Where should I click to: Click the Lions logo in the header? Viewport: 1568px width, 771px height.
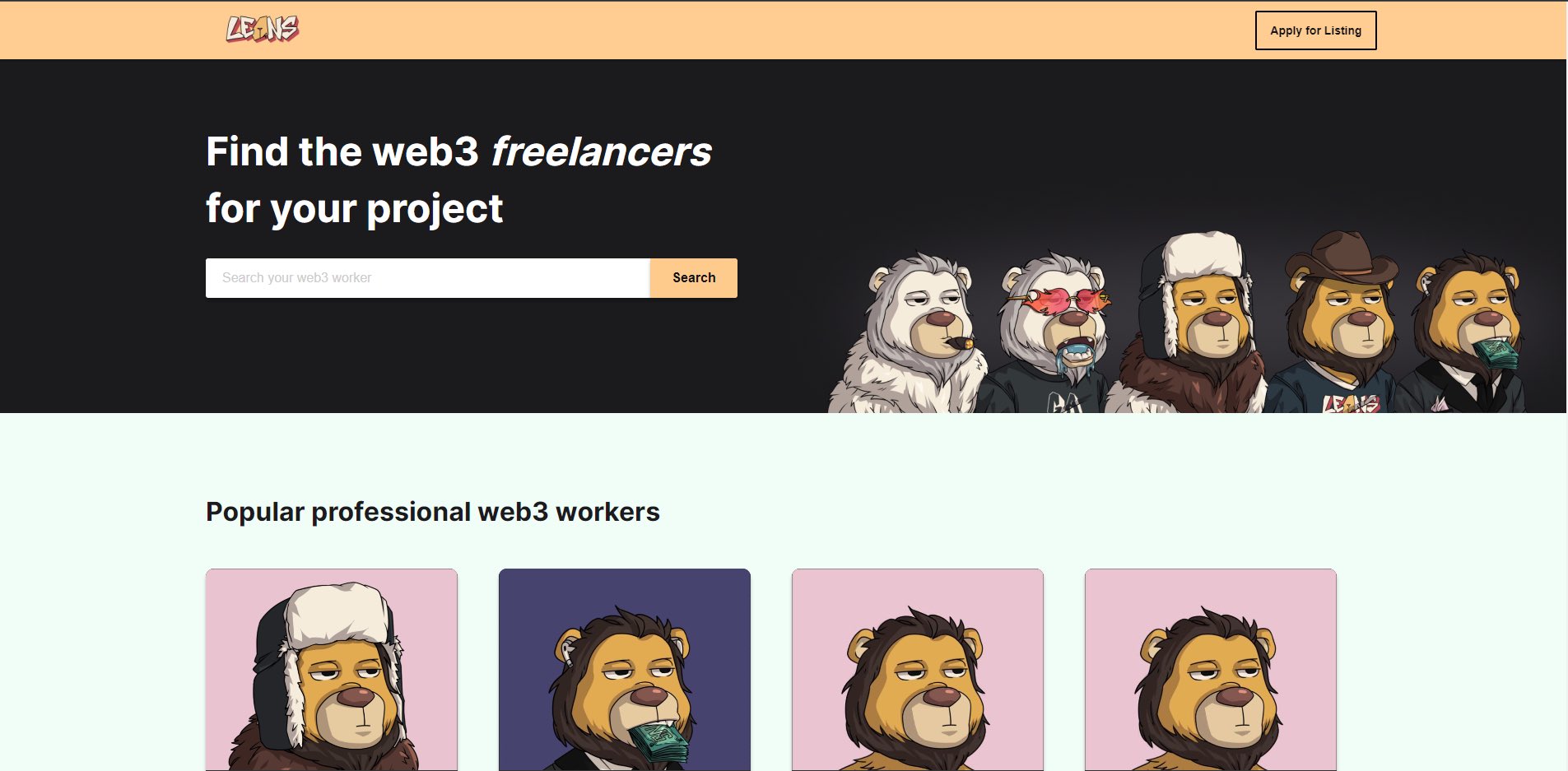click(x=263, y=30)
